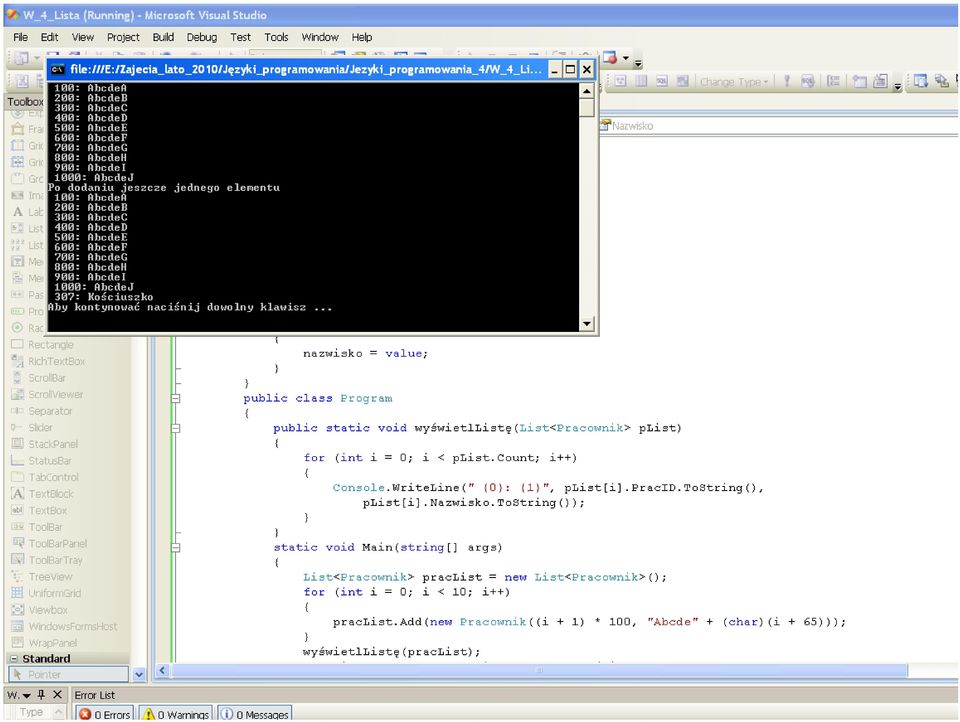
Task: Open the Tools menu
Action: pyautogui.click(x=276, y=37)
